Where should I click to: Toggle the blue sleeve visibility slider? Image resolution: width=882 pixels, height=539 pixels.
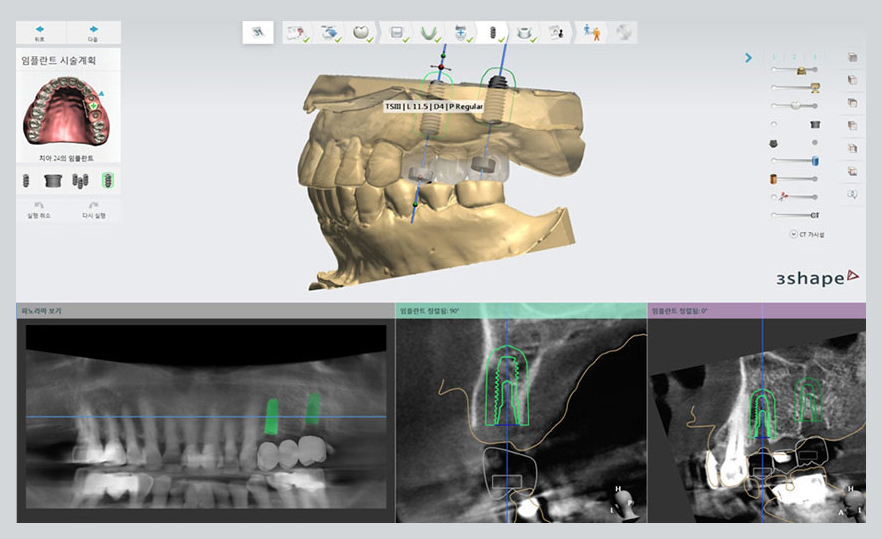(814, 160)
